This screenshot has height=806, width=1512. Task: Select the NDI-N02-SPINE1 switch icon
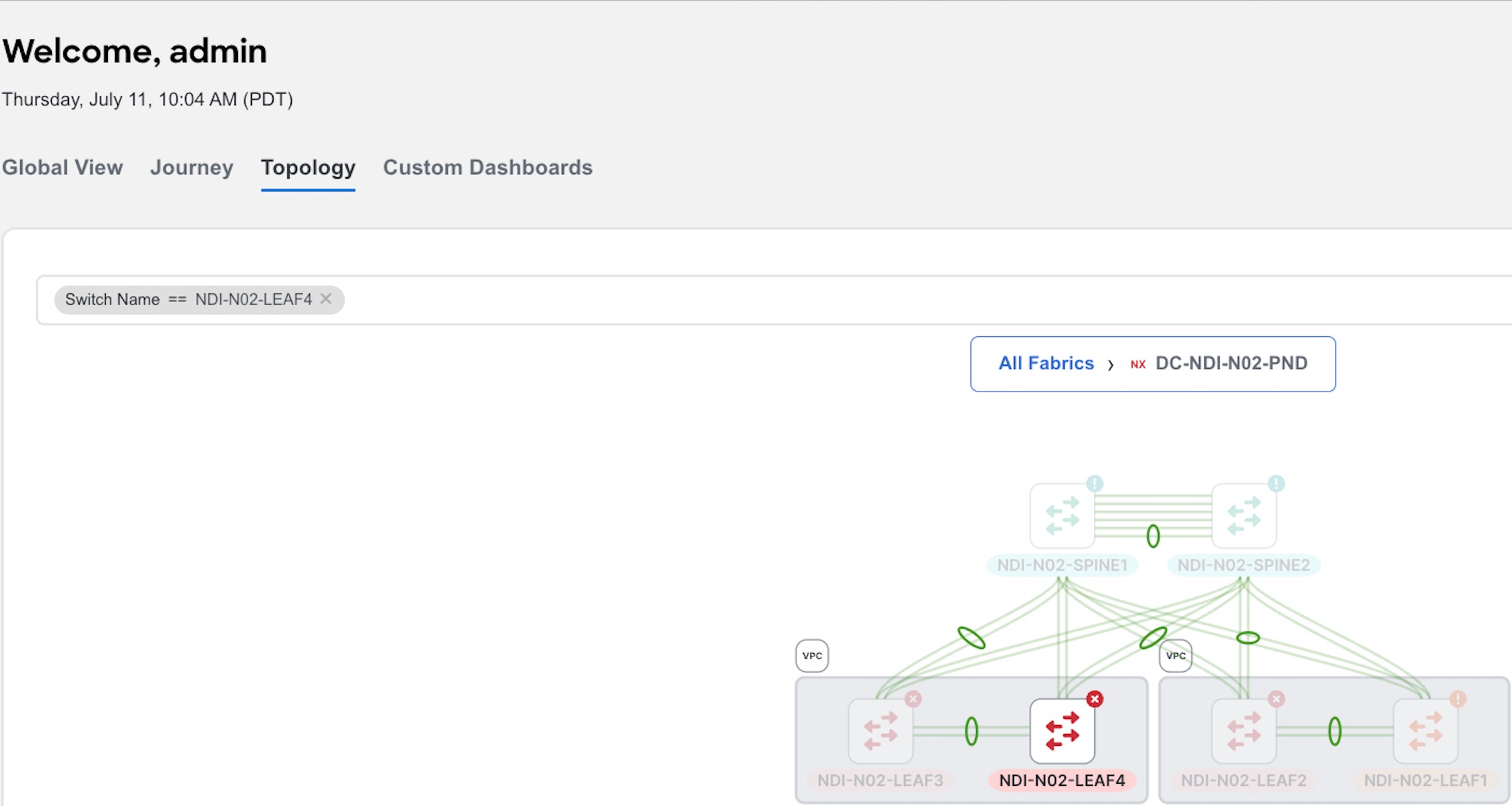[1062, 516]
